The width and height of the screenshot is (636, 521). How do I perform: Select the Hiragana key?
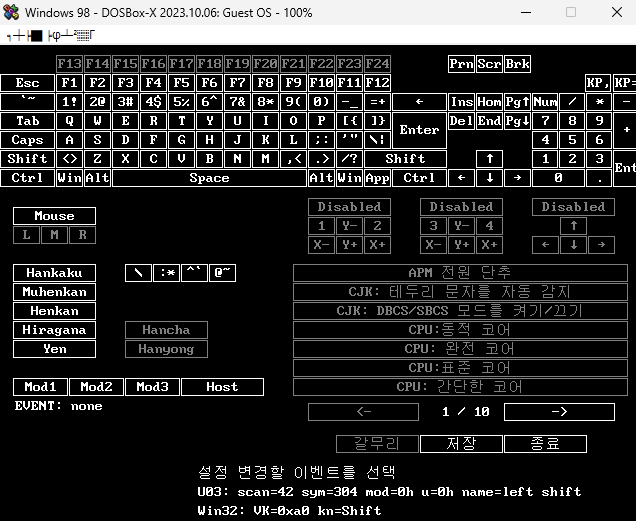[x=54, y=330]
